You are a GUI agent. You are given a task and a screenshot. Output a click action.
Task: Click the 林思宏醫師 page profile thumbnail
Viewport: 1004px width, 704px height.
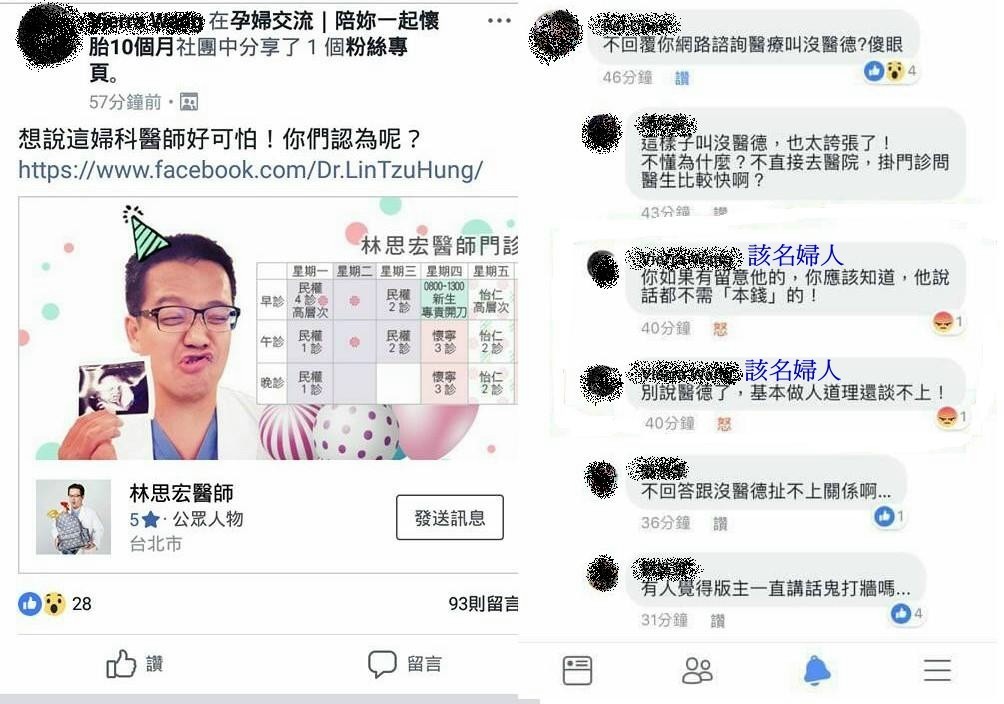point(73,517)
